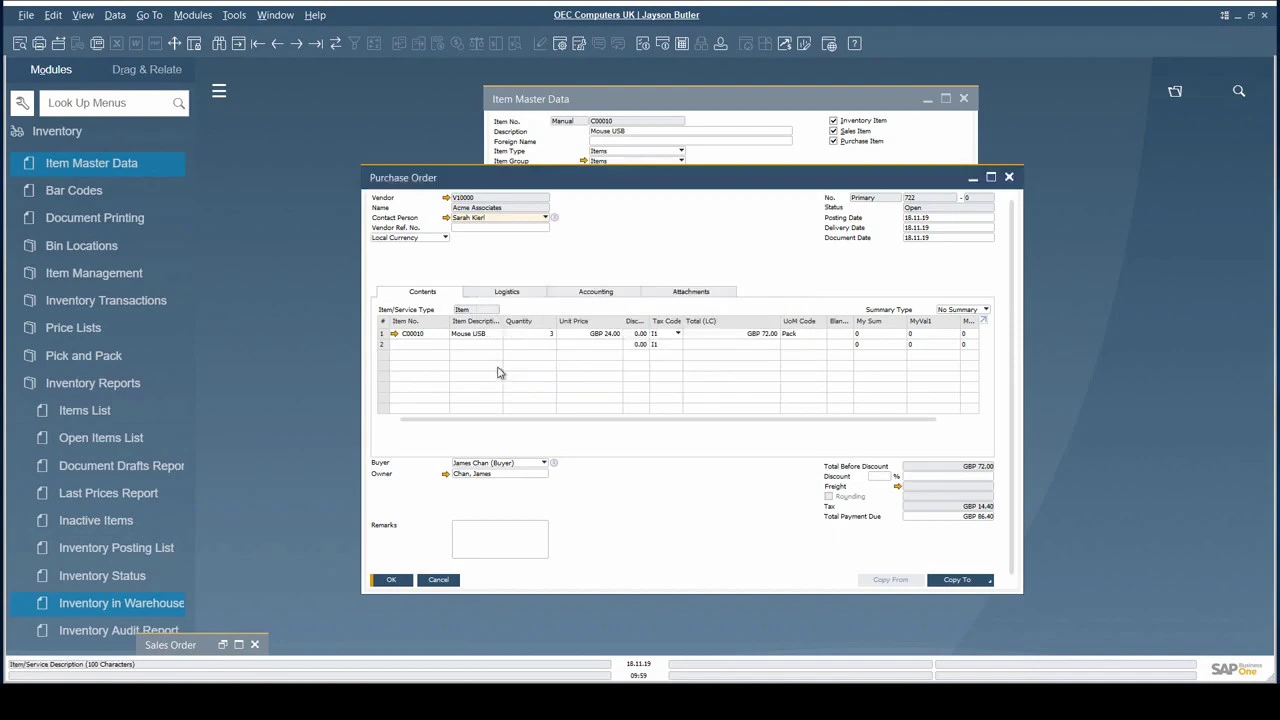
Task: Click the Print toolbar icon
Action: [x=39, y=43]
